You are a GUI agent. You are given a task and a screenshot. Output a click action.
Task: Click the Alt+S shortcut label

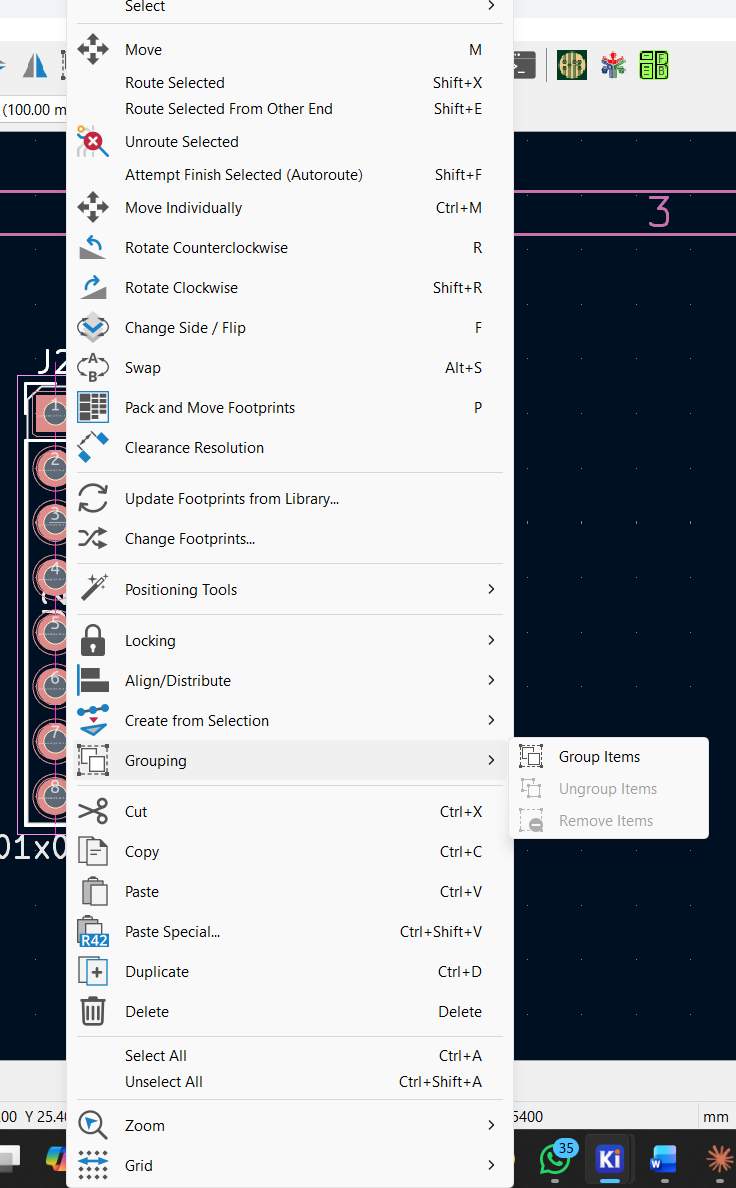pyautogui.click(x=463, y=367)
